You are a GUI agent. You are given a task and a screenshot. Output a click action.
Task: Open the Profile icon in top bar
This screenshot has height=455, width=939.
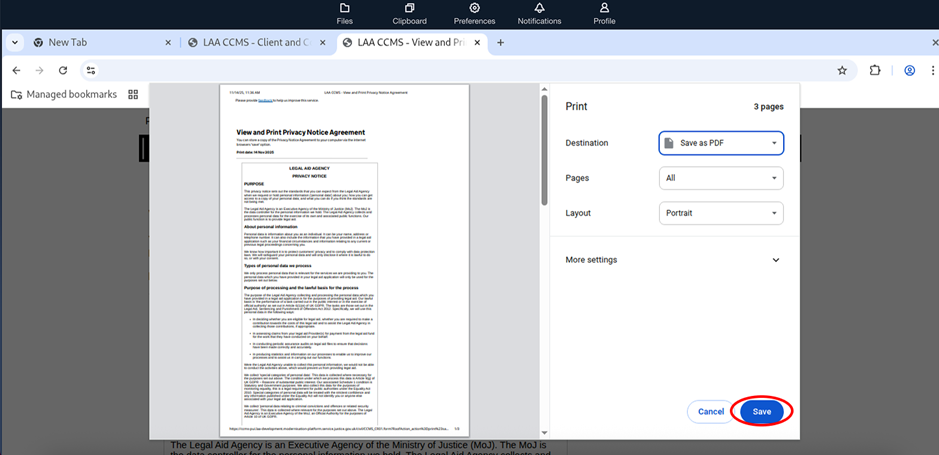point(604,13)
